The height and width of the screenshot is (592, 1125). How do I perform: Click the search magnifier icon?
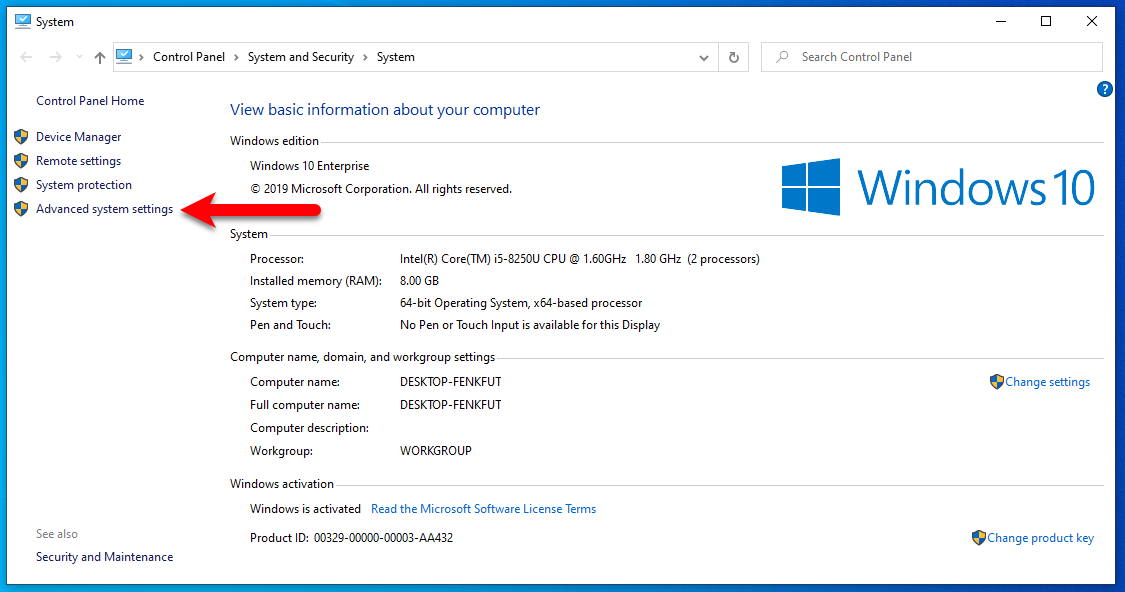point(783,57)
